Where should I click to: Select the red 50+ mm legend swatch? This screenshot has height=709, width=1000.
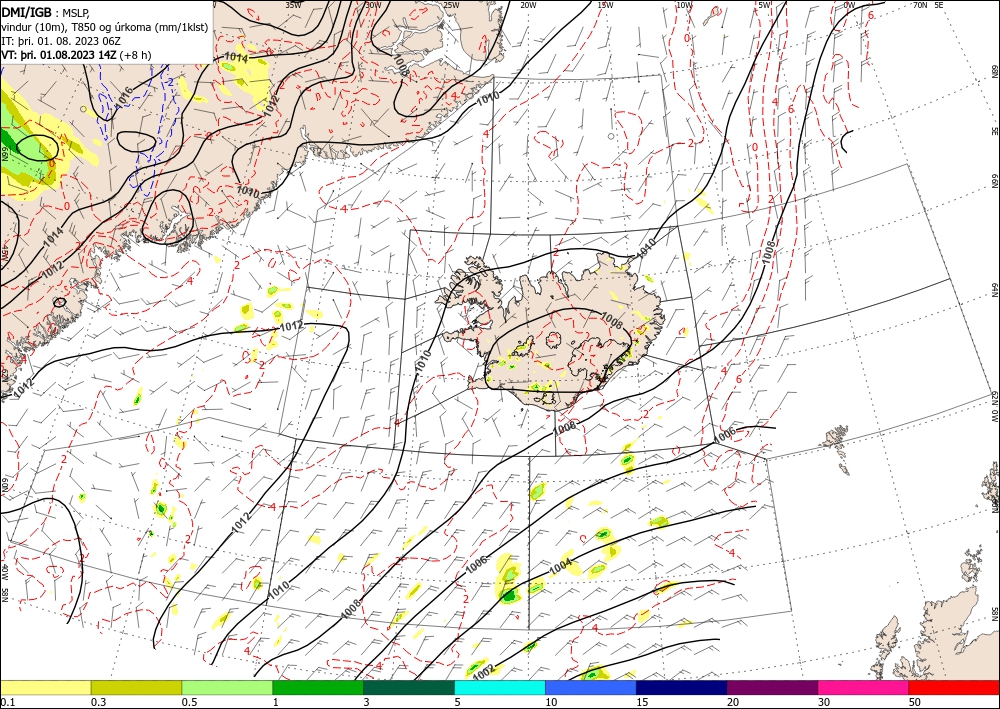coord(954,687)
